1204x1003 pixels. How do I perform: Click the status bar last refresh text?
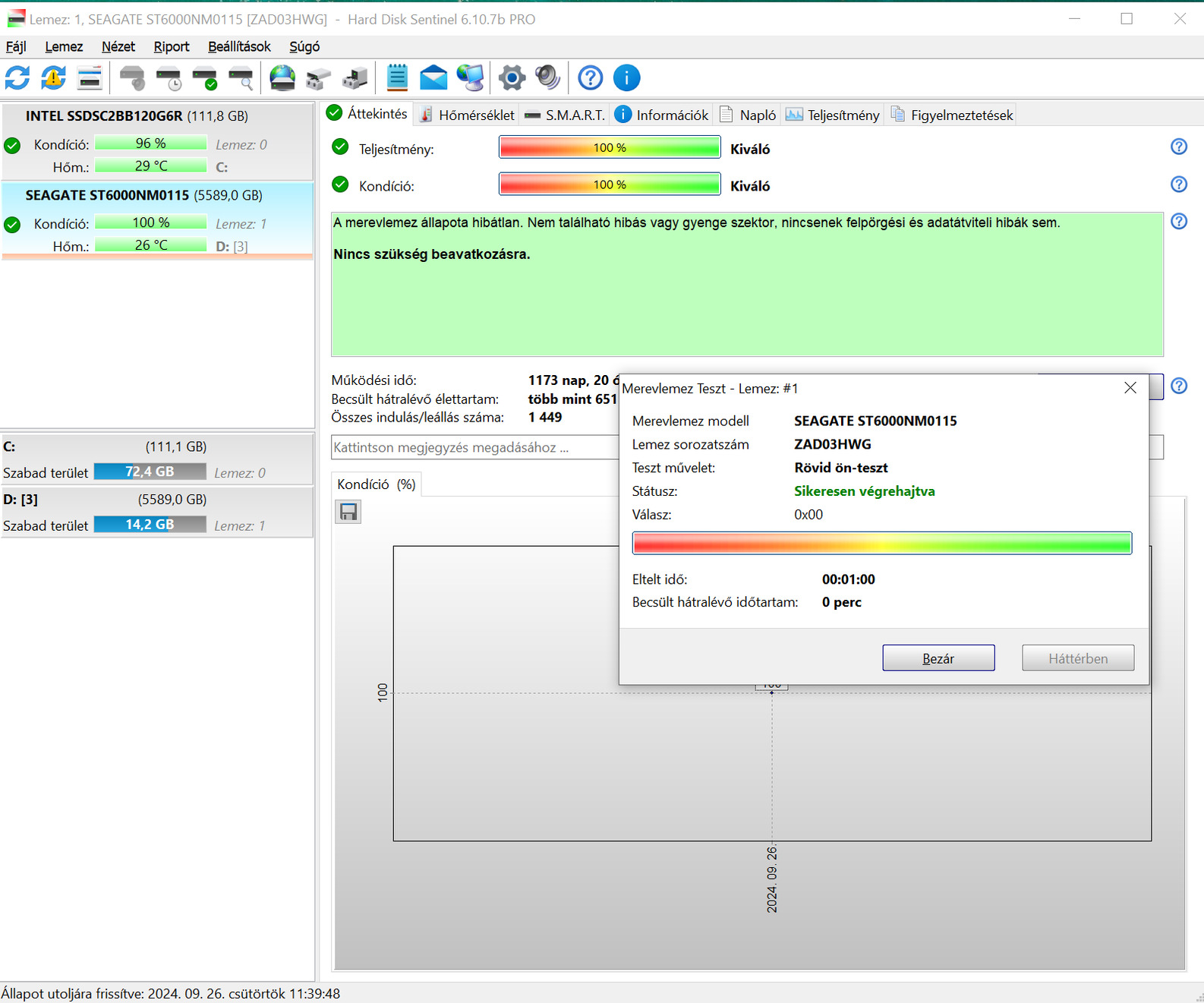(x=171, y=993)
